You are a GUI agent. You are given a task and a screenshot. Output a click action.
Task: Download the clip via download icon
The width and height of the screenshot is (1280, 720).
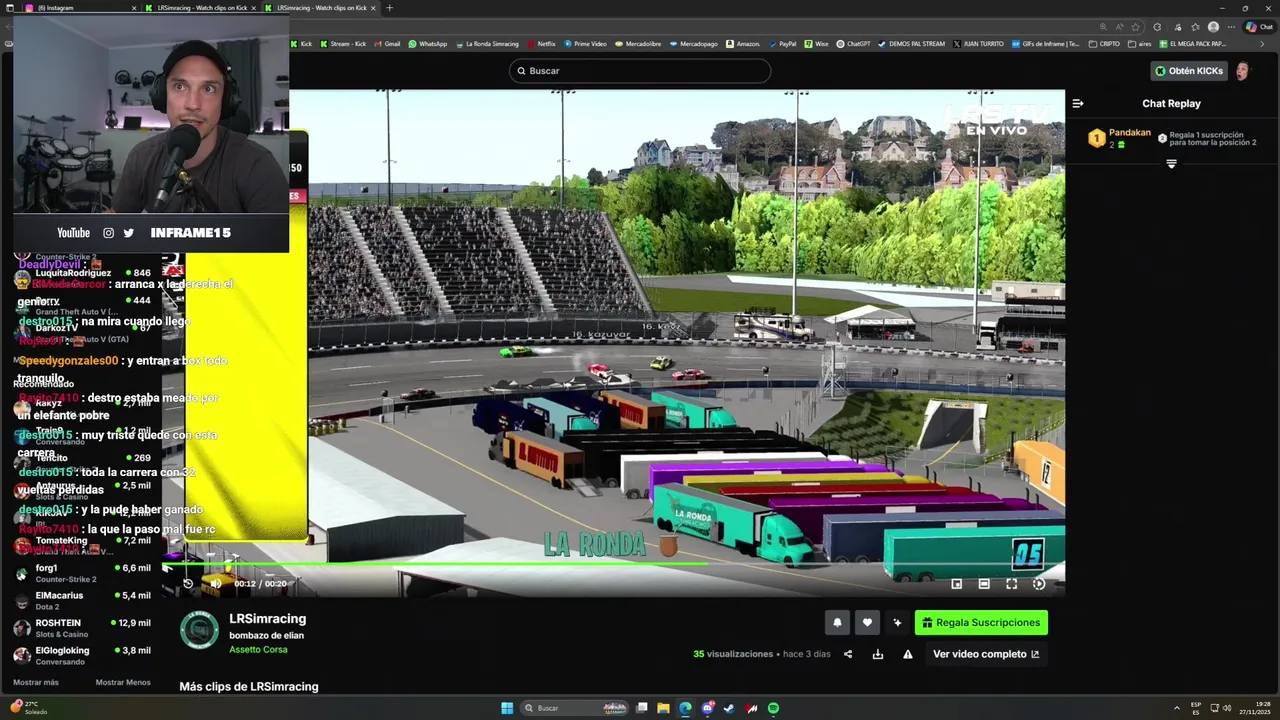[878, 654]
